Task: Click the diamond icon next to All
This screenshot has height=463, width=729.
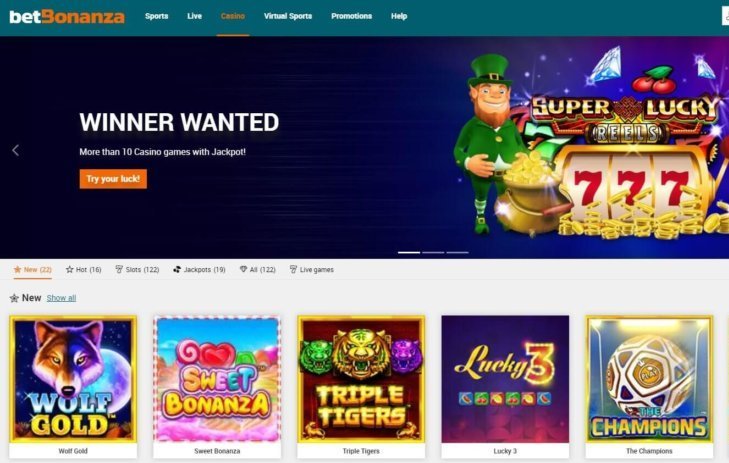Action: 243,269
